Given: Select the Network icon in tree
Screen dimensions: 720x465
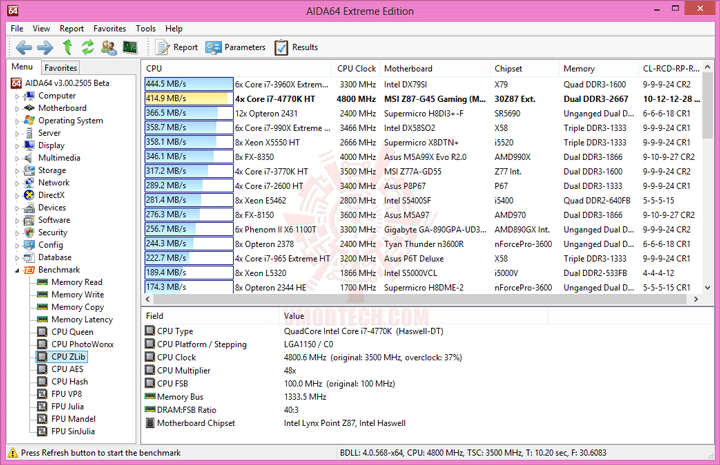Looking at the screenshot, I should point(29,182).
